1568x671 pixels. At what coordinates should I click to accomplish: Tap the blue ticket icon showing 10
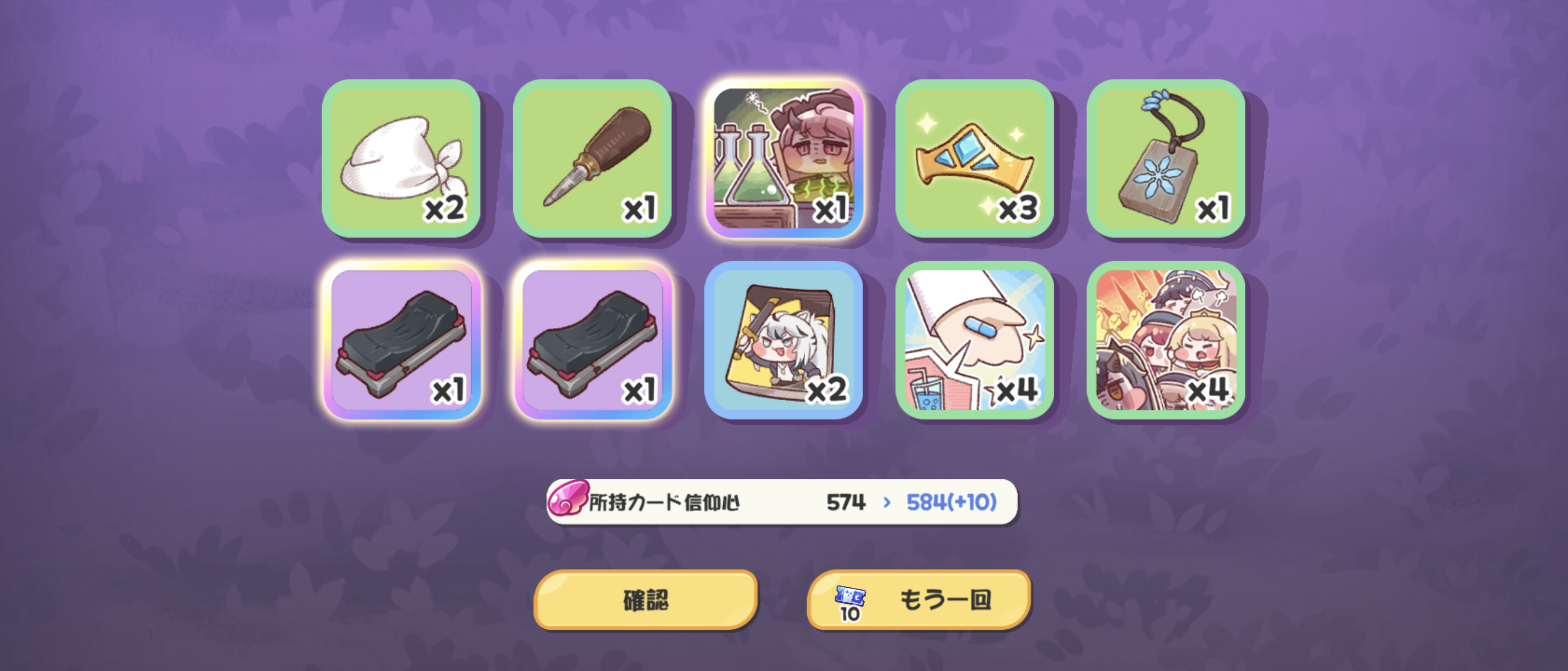pyautogui.click(x=850, y=603)
